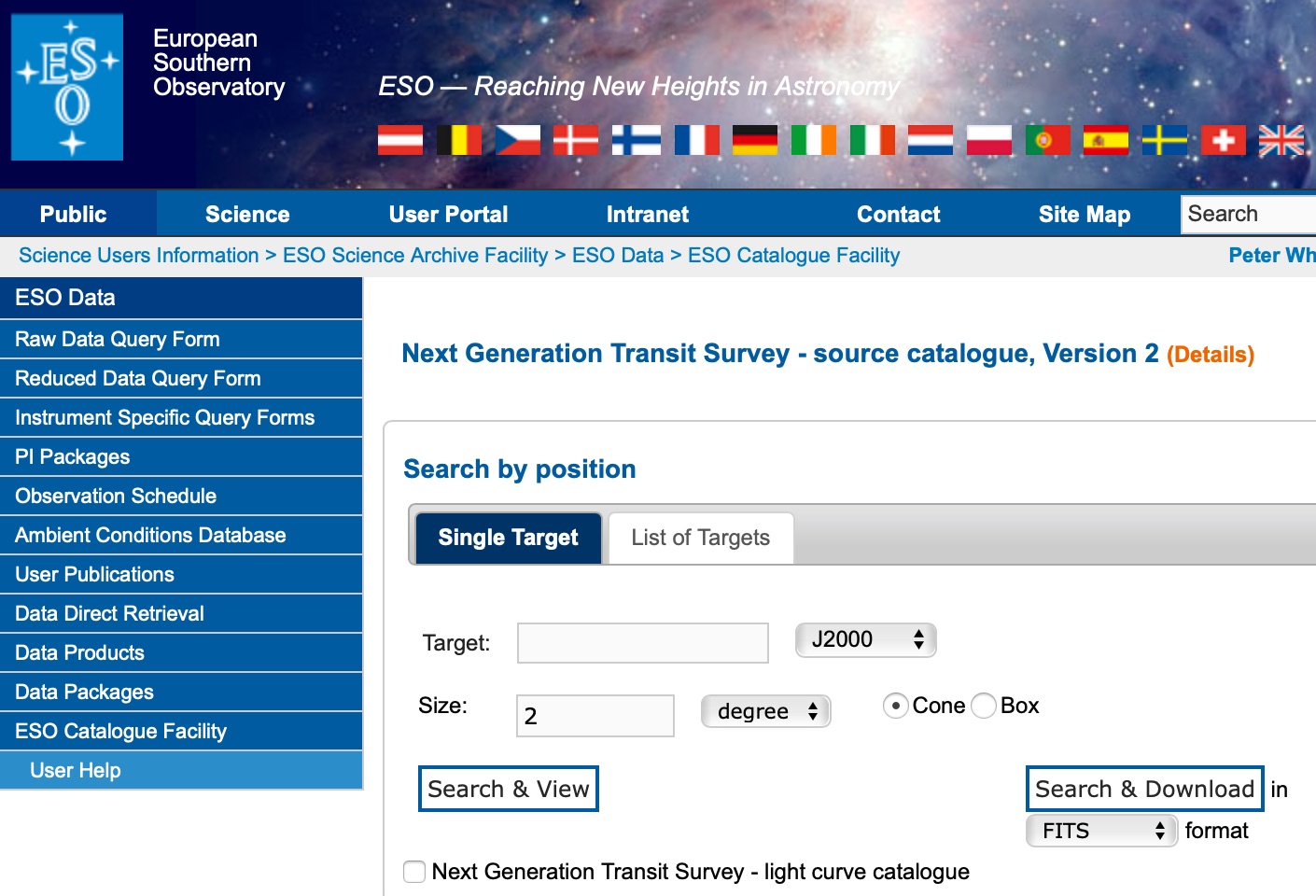
Task: Open the User Portal menu item
Action: (448, 215)
